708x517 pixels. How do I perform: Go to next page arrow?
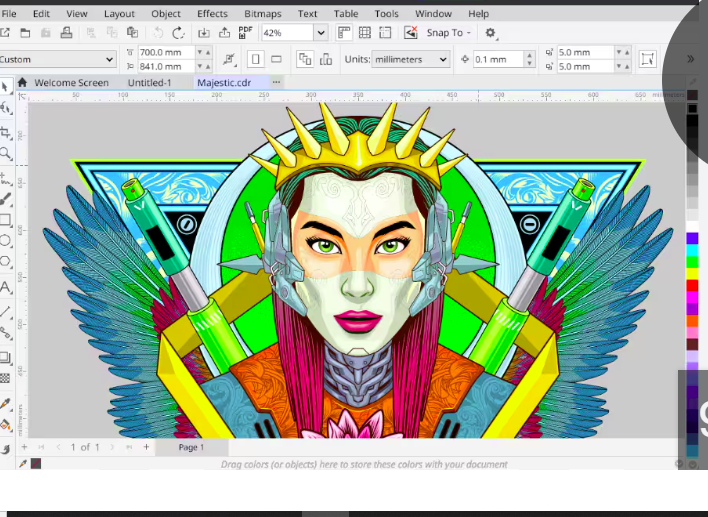tap(112, 447)
